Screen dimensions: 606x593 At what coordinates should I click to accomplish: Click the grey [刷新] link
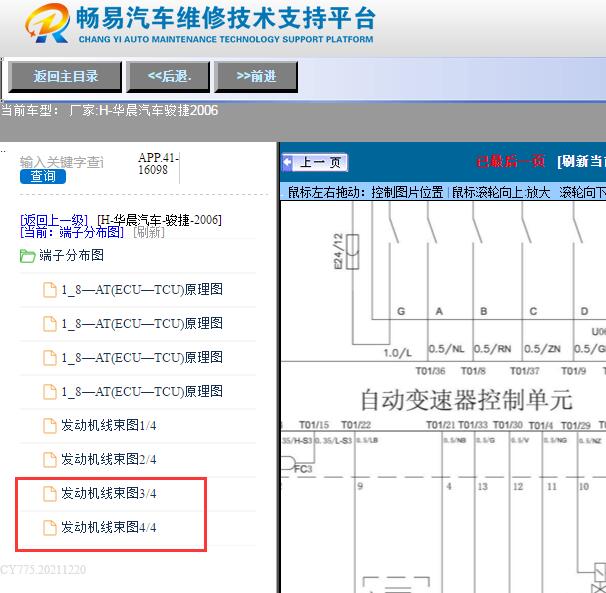pos(149,232)
